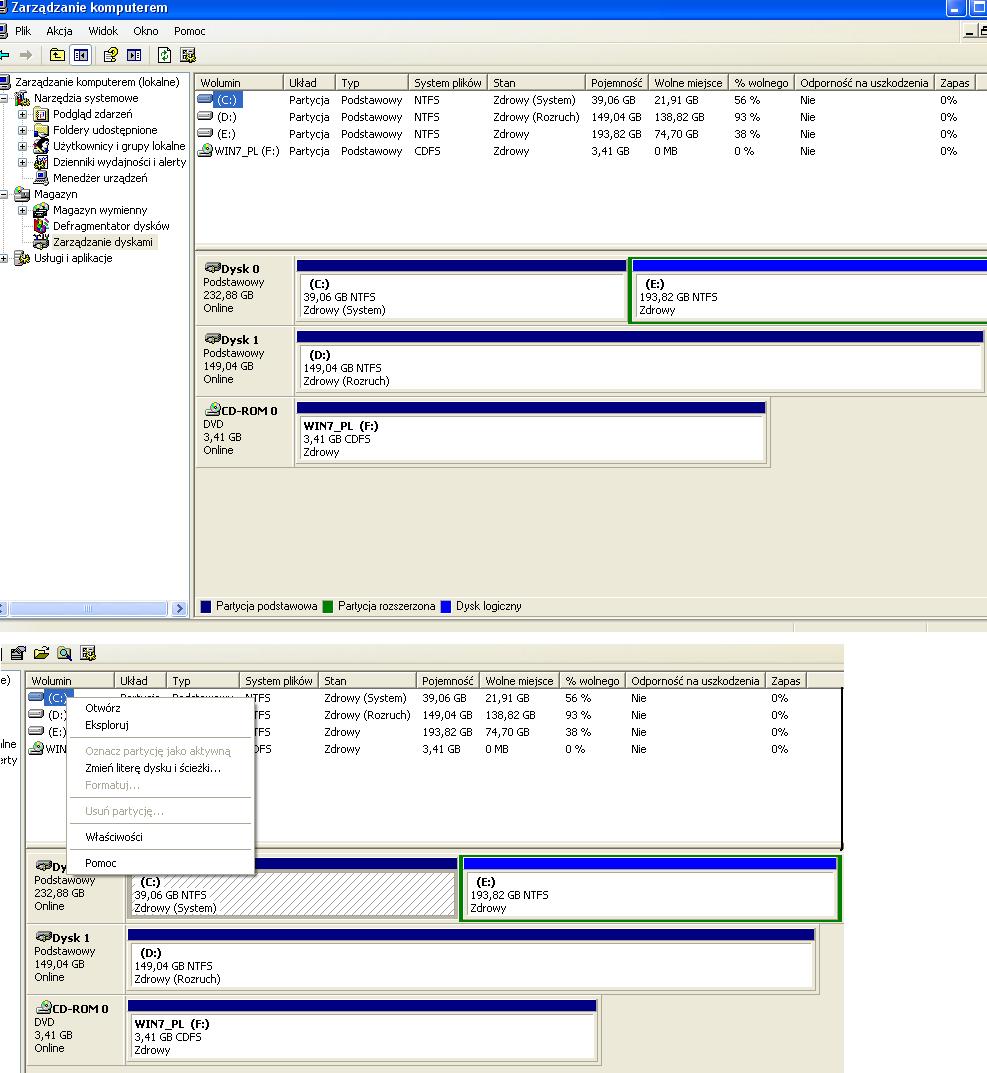Click the Narzędzia systemowe tools icon
987x1073 pixels.
(x=22, y=98)
